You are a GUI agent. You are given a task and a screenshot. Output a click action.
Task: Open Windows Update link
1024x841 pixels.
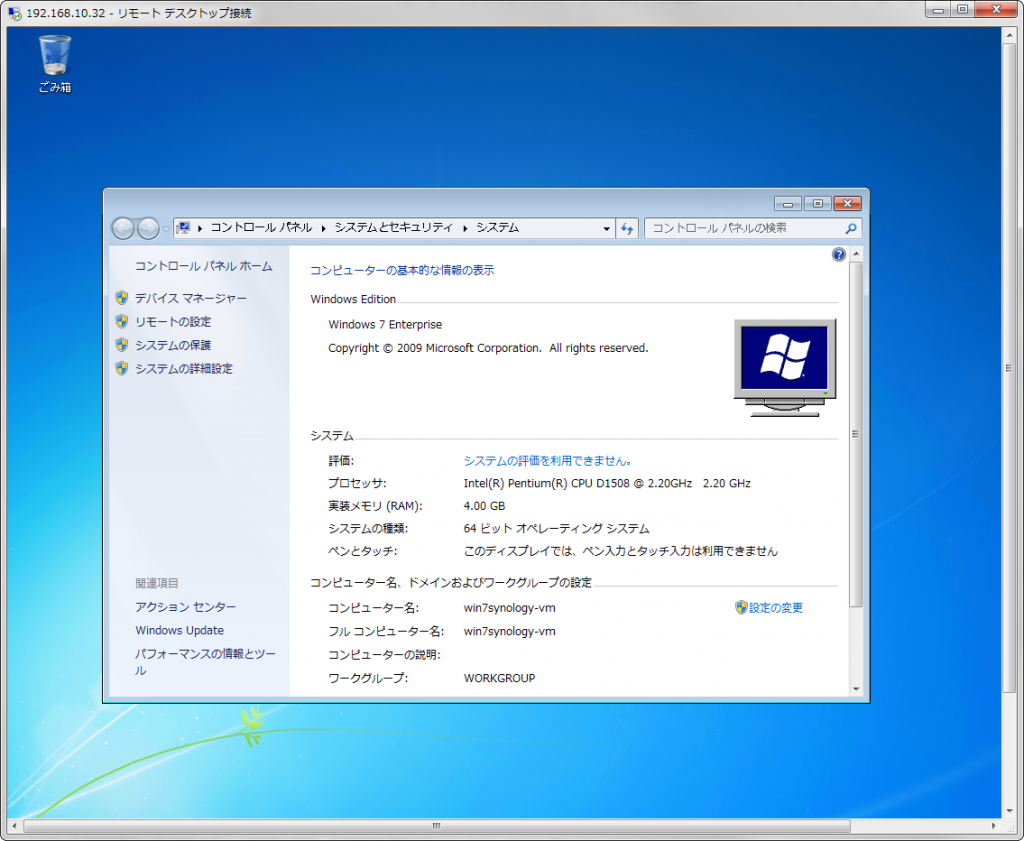pos(180,631)
